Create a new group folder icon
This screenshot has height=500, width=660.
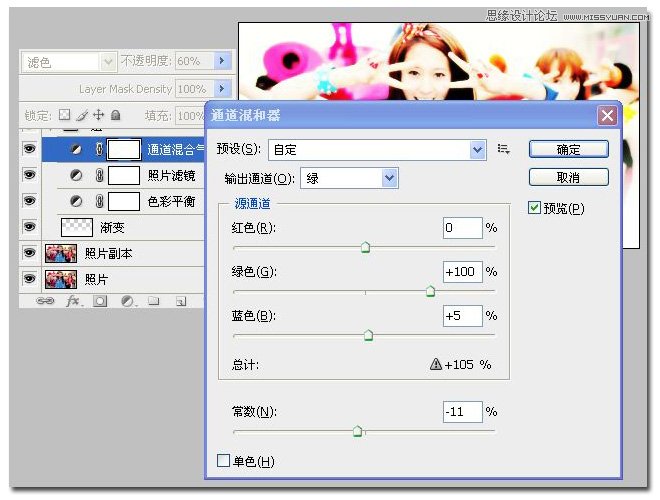pyautogui.click(x=154, y=301)
